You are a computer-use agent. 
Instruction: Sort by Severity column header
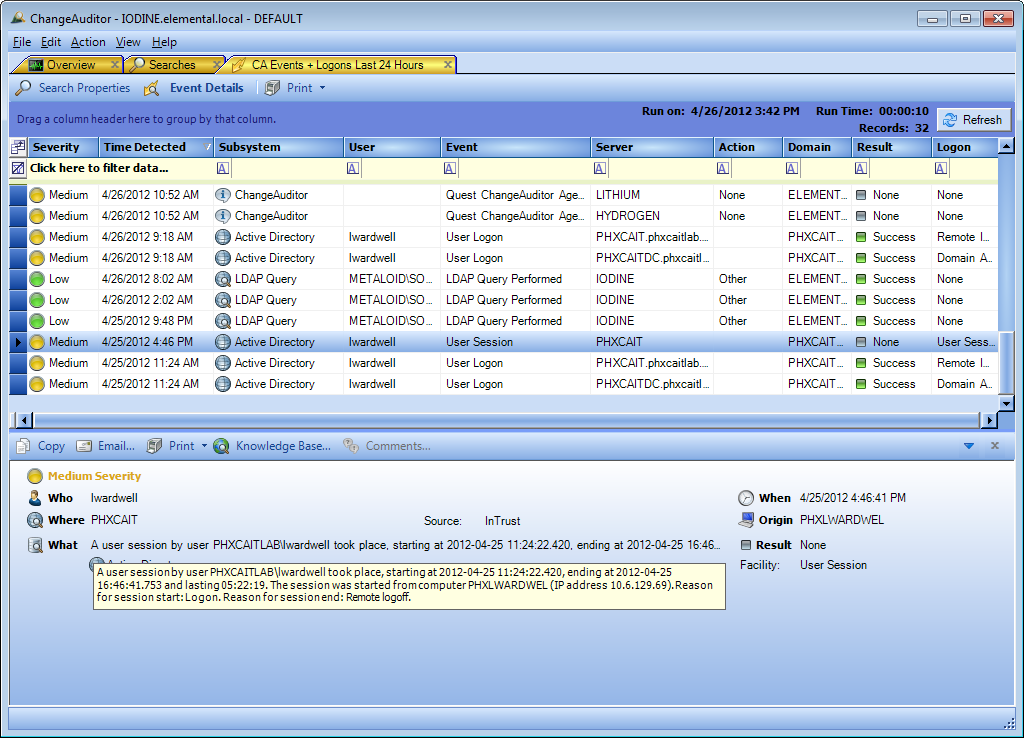click(x=63, y=147)
